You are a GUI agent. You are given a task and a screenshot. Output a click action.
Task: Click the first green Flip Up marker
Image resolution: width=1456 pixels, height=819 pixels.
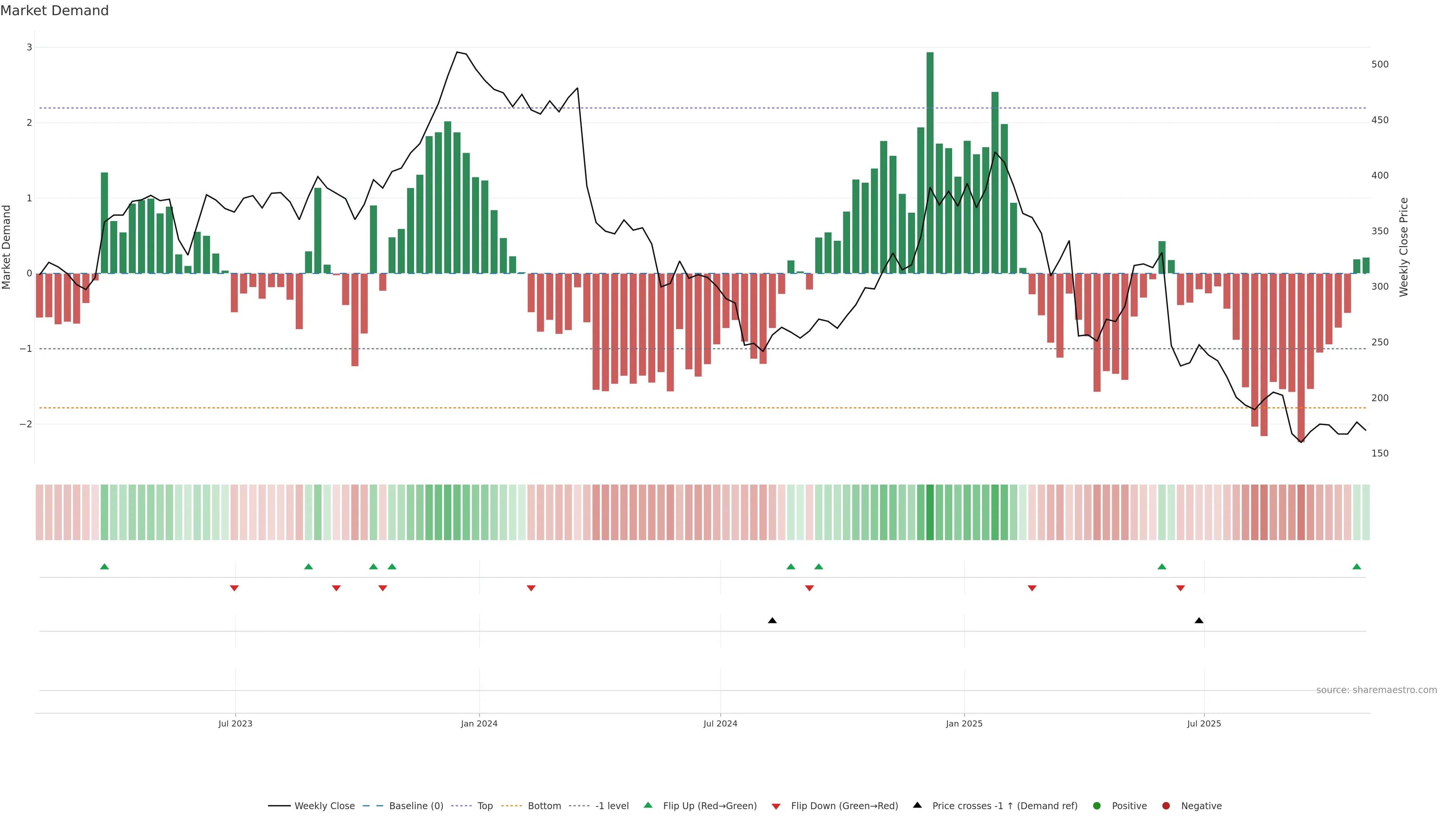click(x=105, y=567)
